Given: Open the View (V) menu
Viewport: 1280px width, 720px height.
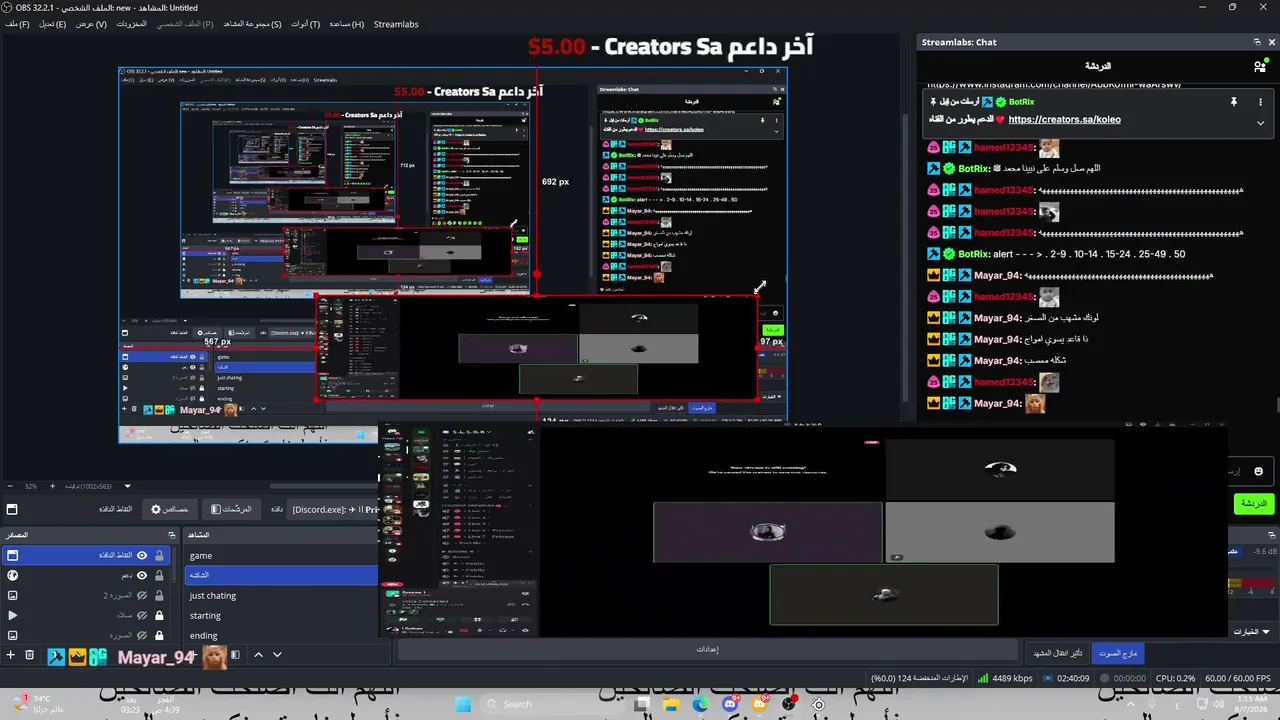Looking at the screenshot, I should pos(91,24).
